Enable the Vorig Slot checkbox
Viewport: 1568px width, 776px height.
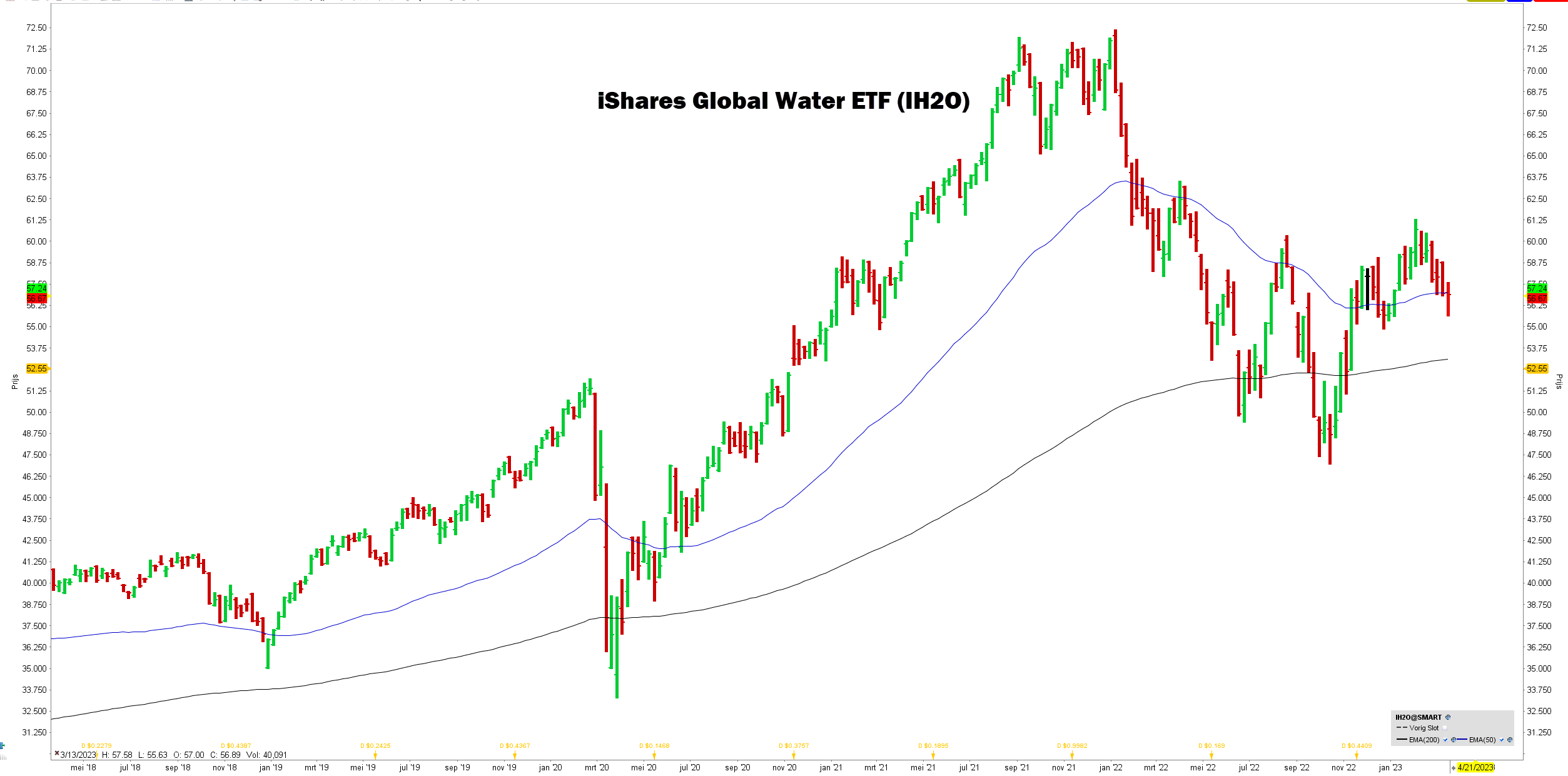(1445, 728)
